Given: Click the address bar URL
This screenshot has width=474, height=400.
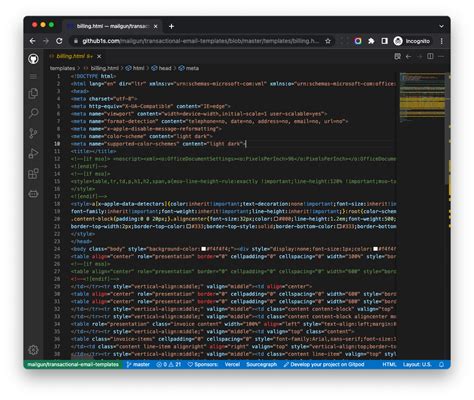Looking at the screenshot, I should [200, 41].
